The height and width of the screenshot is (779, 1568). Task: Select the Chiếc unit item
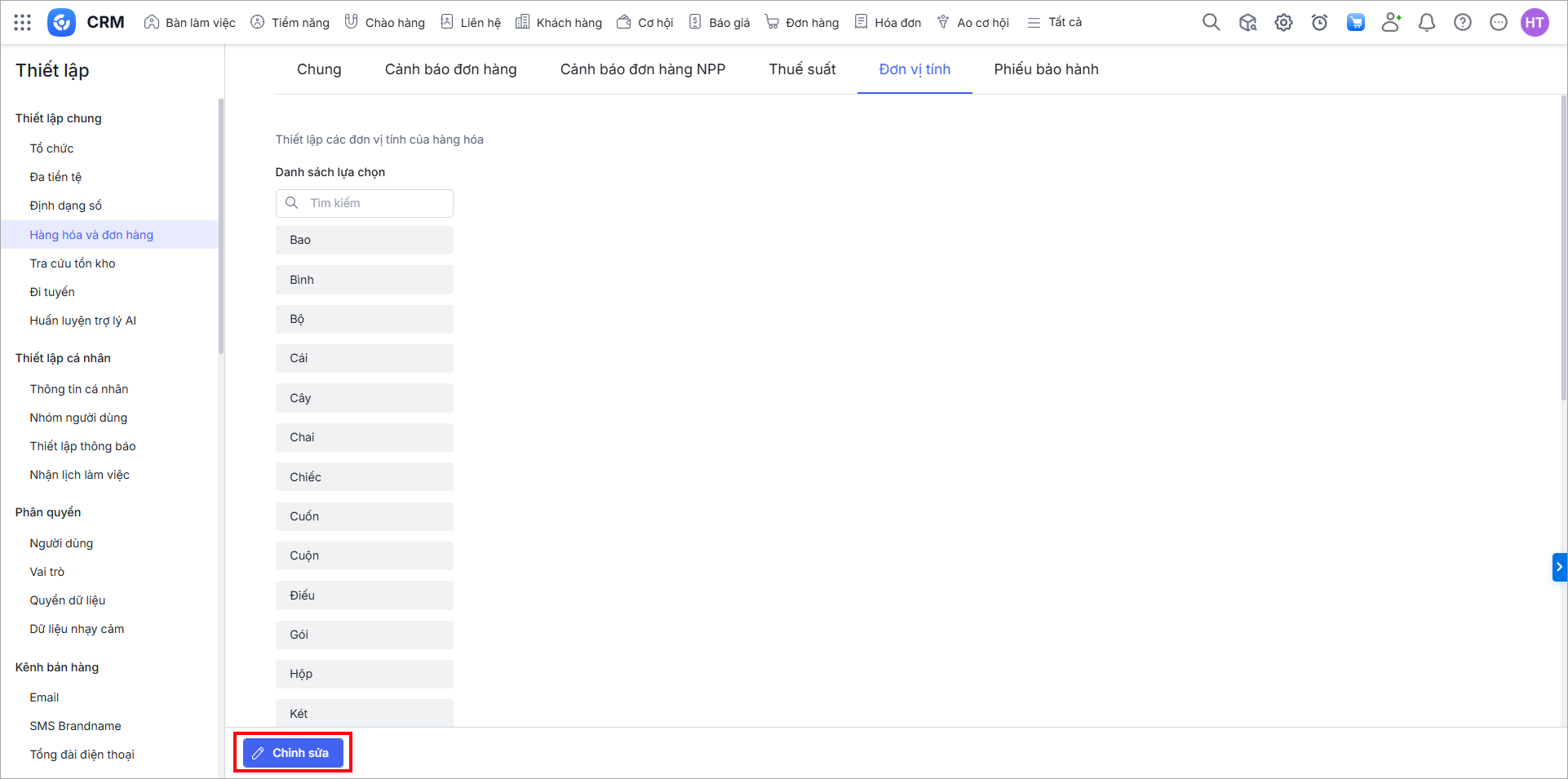[364, 477]
